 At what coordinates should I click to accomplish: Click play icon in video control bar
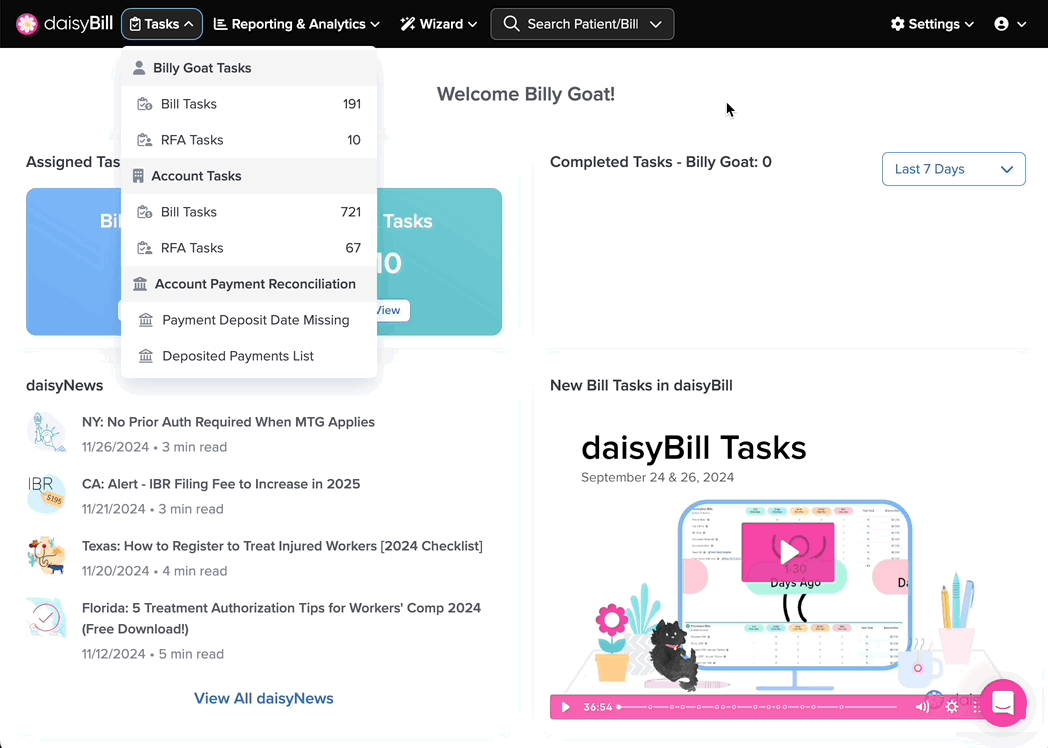pyautogui.click(x=565, y=707)
